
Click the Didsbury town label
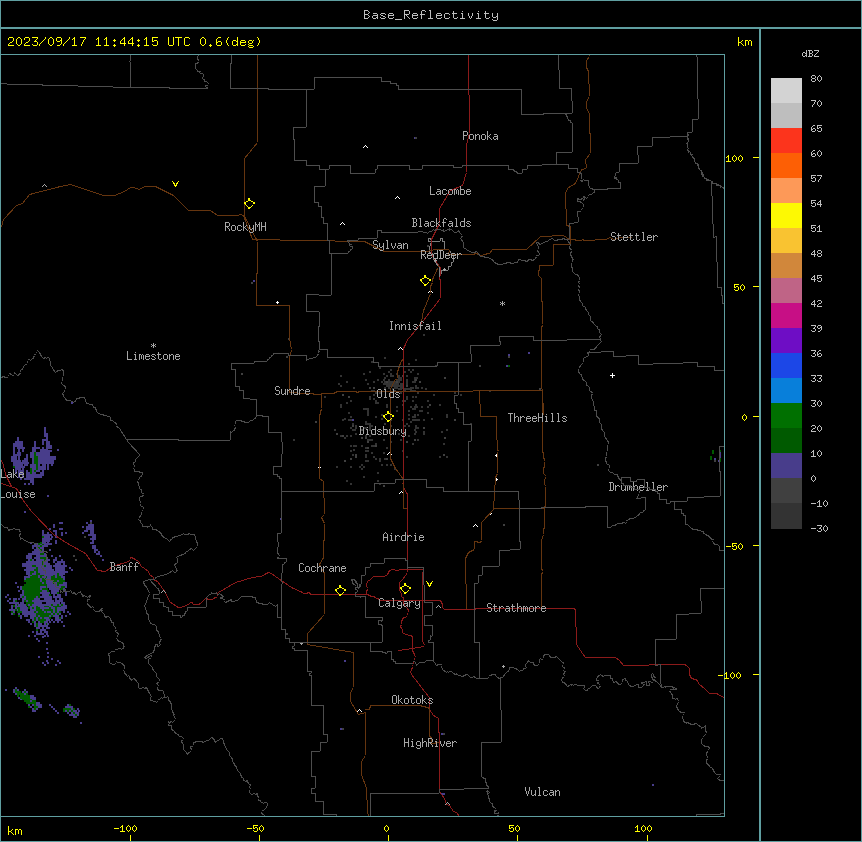383,431
